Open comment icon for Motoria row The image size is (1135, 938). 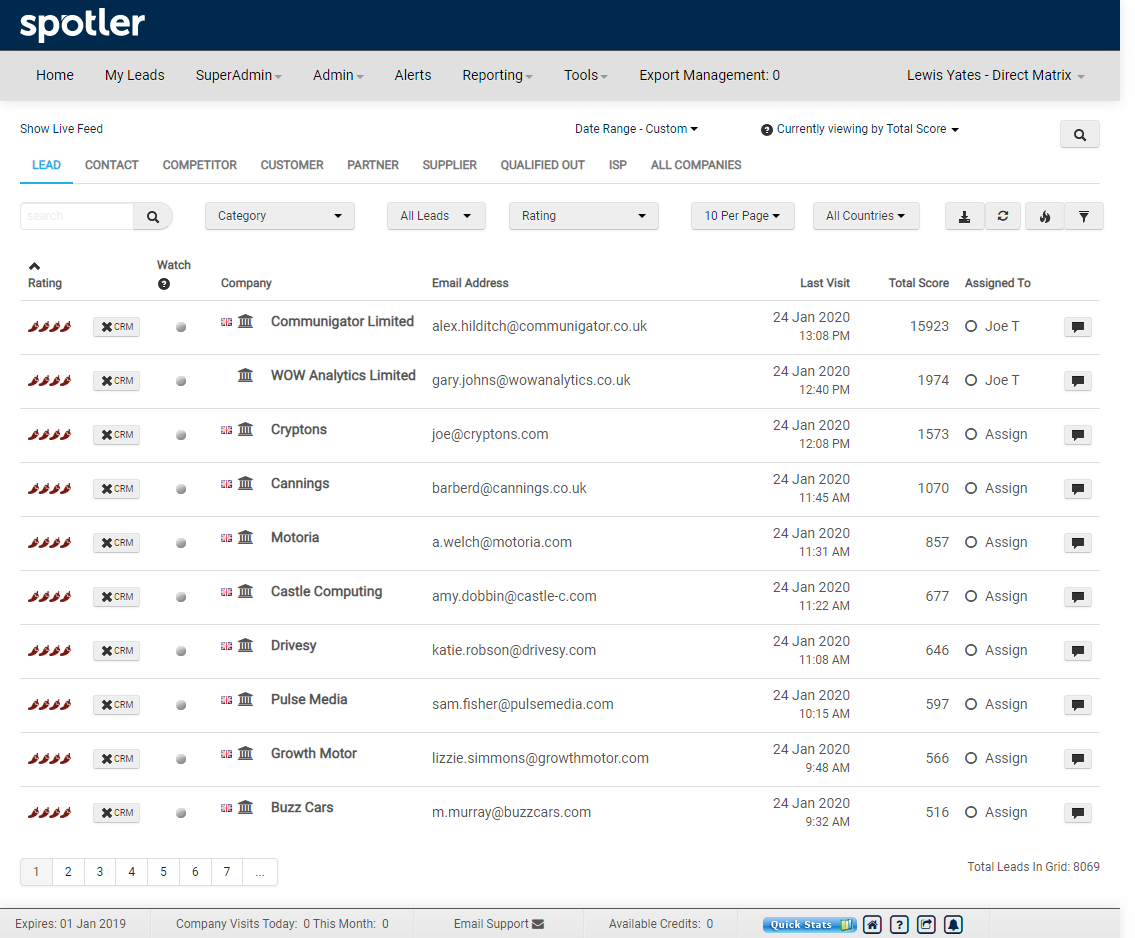click(1078, 543)
